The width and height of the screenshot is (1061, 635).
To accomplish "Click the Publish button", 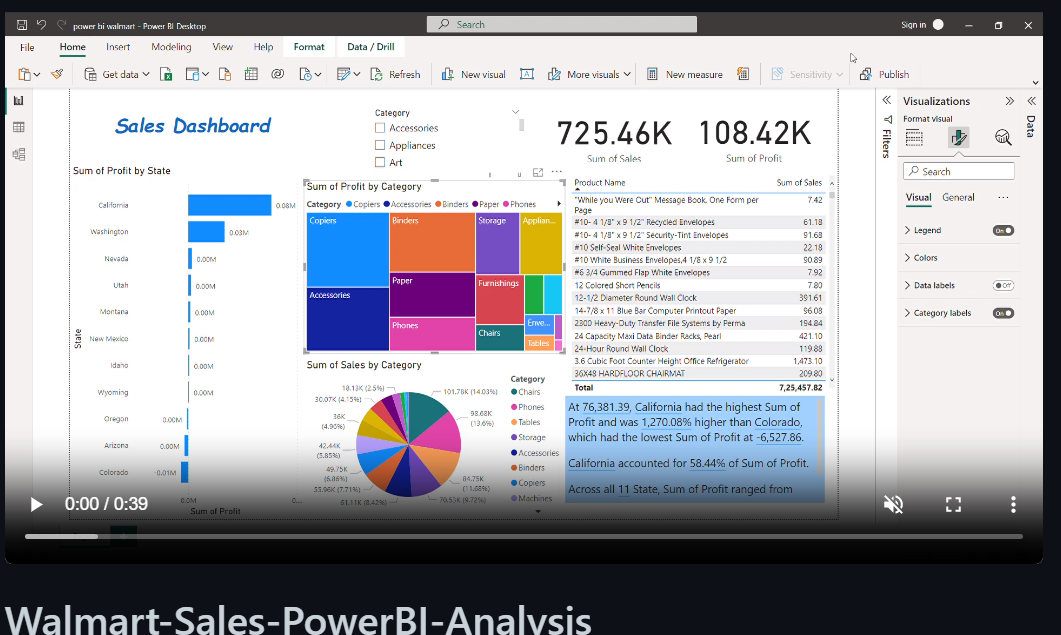I will click(884, 74).
